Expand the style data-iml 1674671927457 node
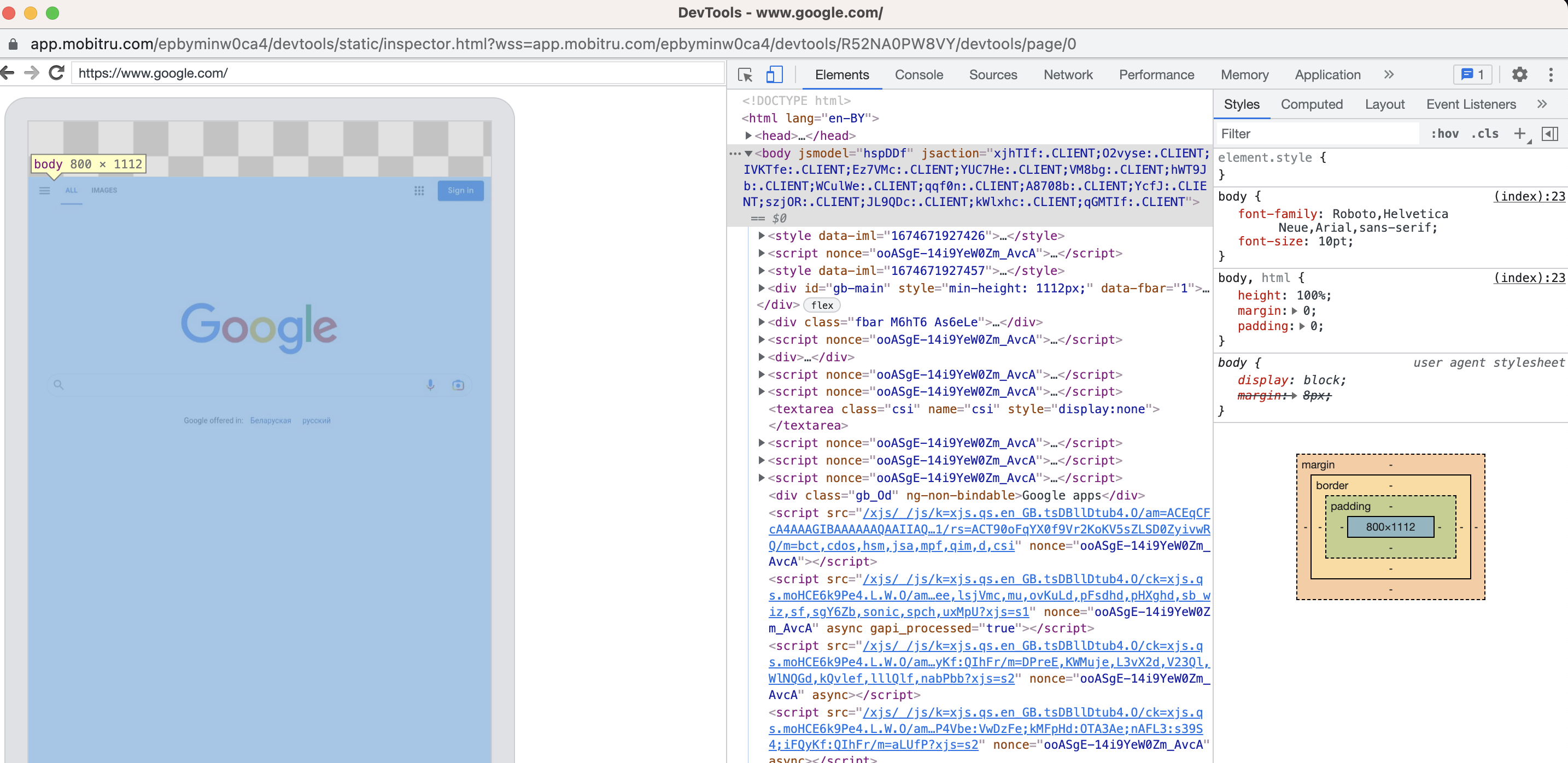 pos(761,271)
